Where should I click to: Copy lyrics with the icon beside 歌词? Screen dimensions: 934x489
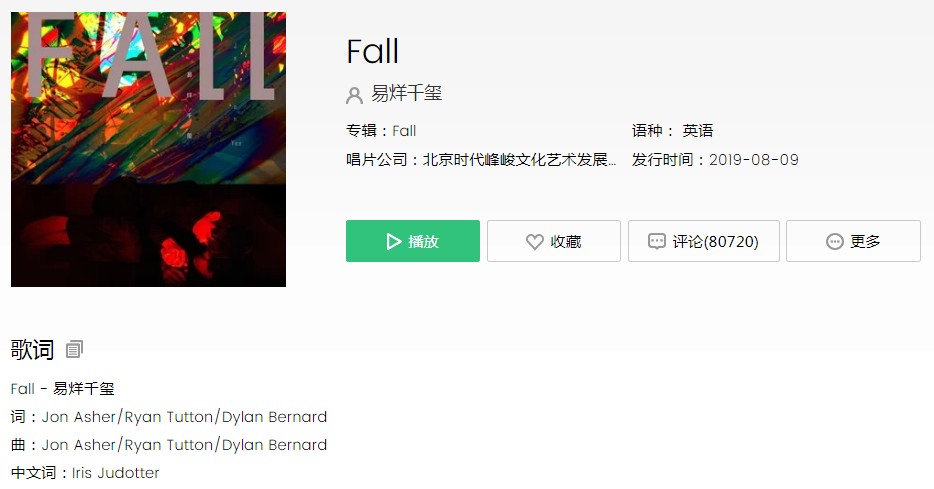pyautogui.click(x=74, y=349)
